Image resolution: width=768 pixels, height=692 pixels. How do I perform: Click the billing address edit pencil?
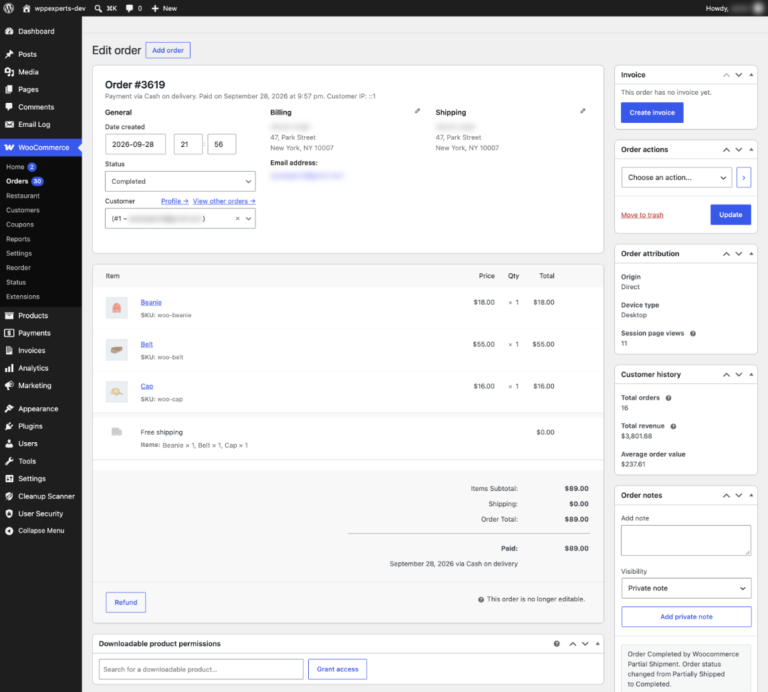pyautogui.click(x=417, y=111)
